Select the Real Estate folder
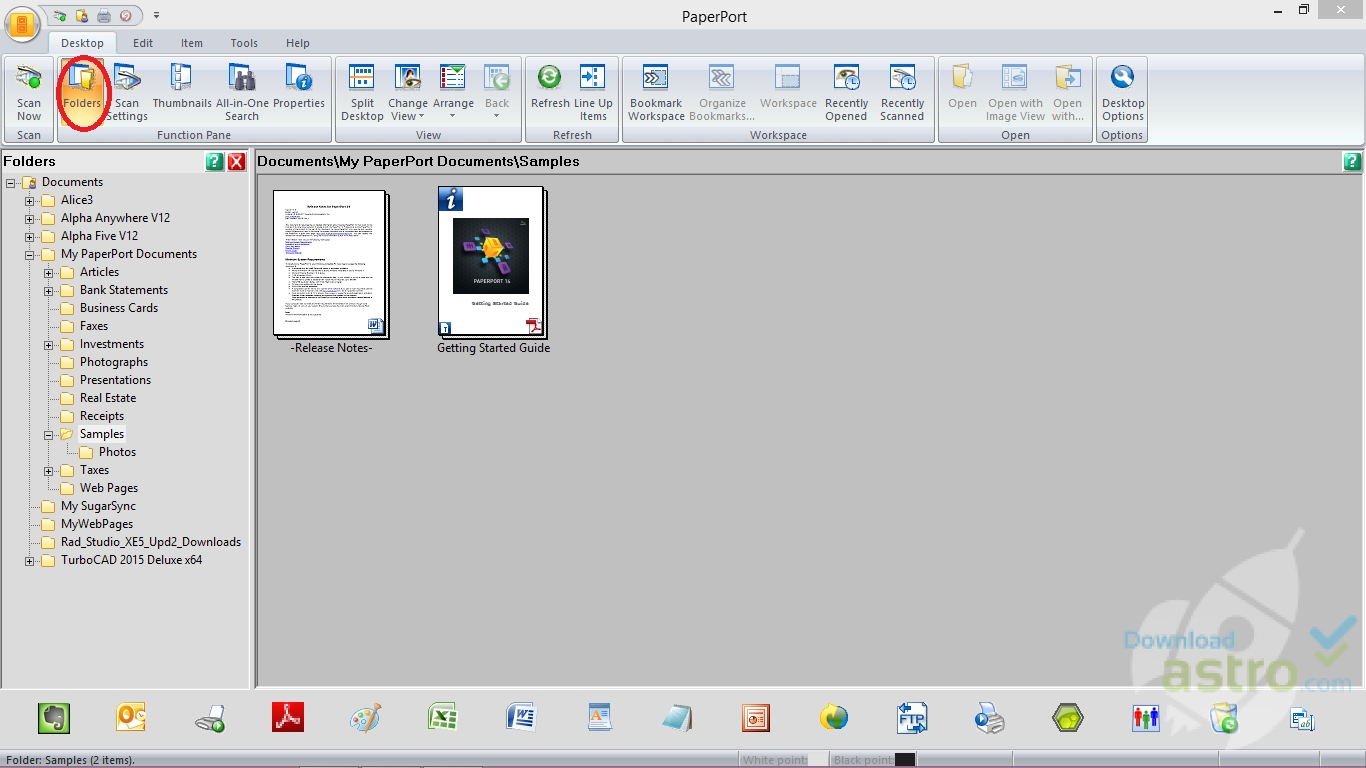Image resolution: width=1366 pixels, height=768 pixels. 108,398
